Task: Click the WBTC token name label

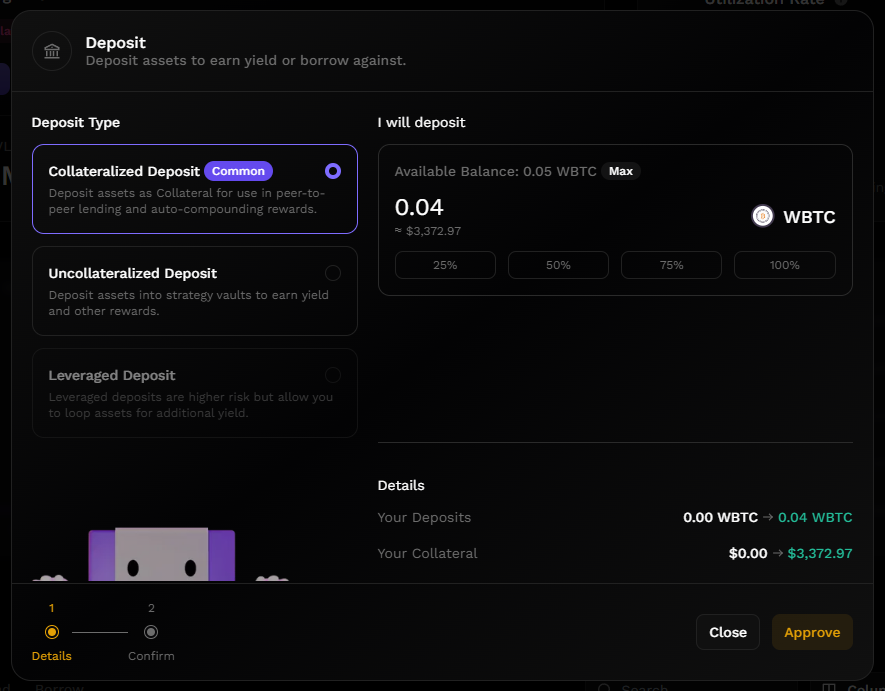Action: coord(809,217)
